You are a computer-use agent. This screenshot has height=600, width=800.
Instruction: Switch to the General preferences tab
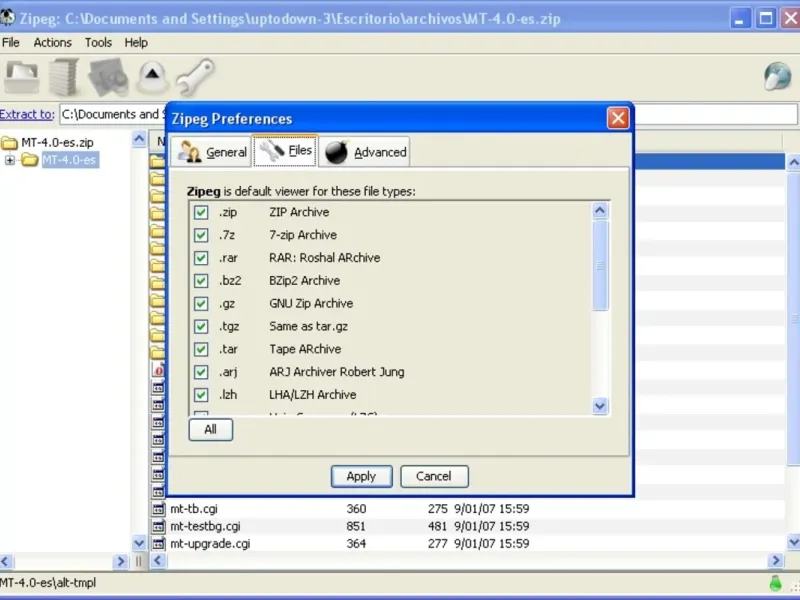211,152
